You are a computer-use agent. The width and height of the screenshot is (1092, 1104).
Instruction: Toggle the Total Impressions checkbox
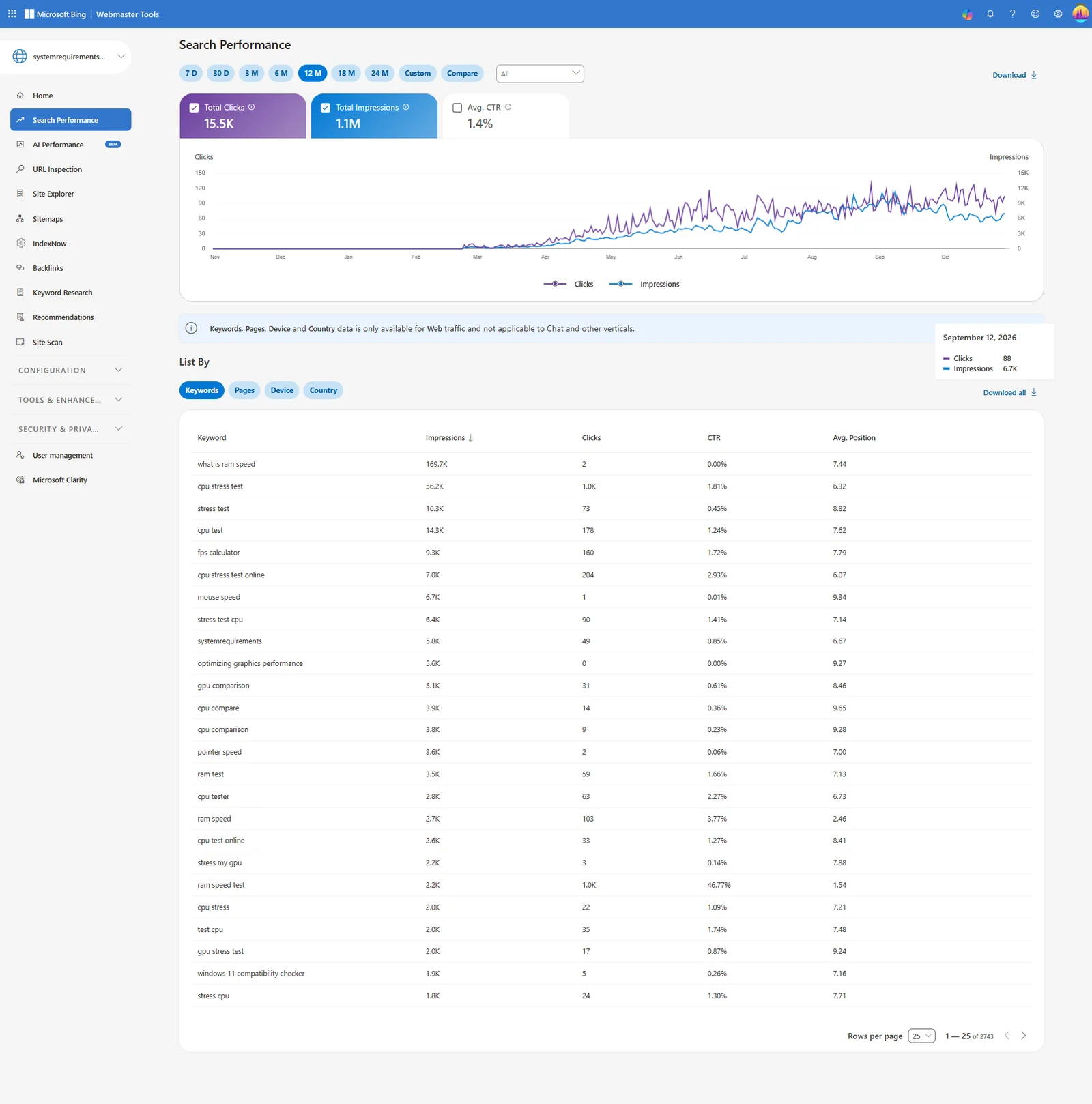click(326, 108)
